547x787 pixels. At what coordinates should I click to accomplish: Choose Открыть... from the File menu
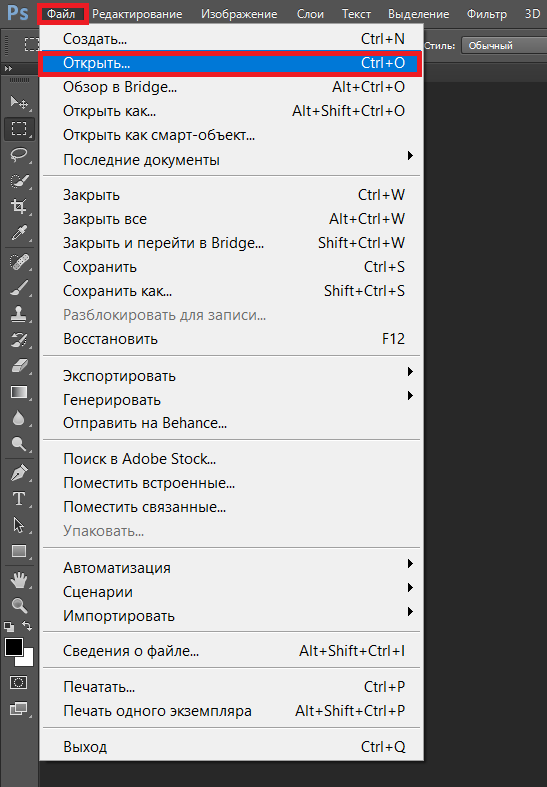[x=231, y=63]
